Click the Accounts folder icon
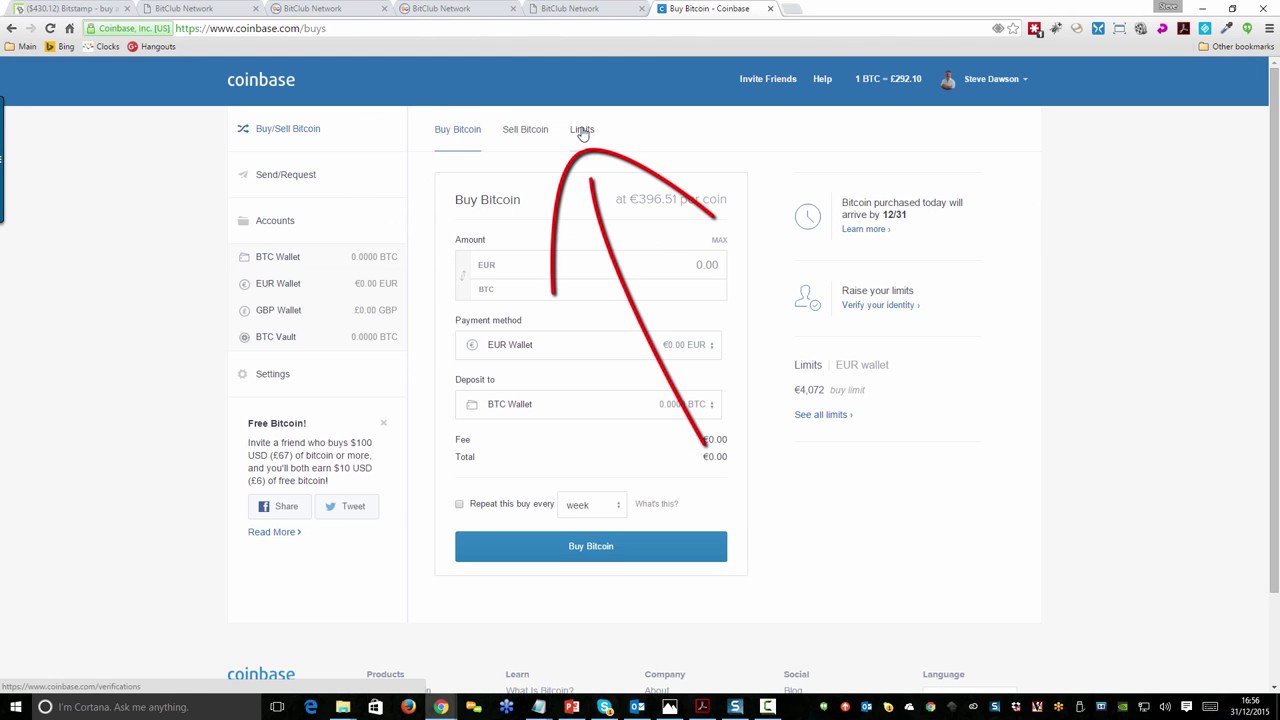This screenshot has height=720, width=1280. tap(243, 220)
